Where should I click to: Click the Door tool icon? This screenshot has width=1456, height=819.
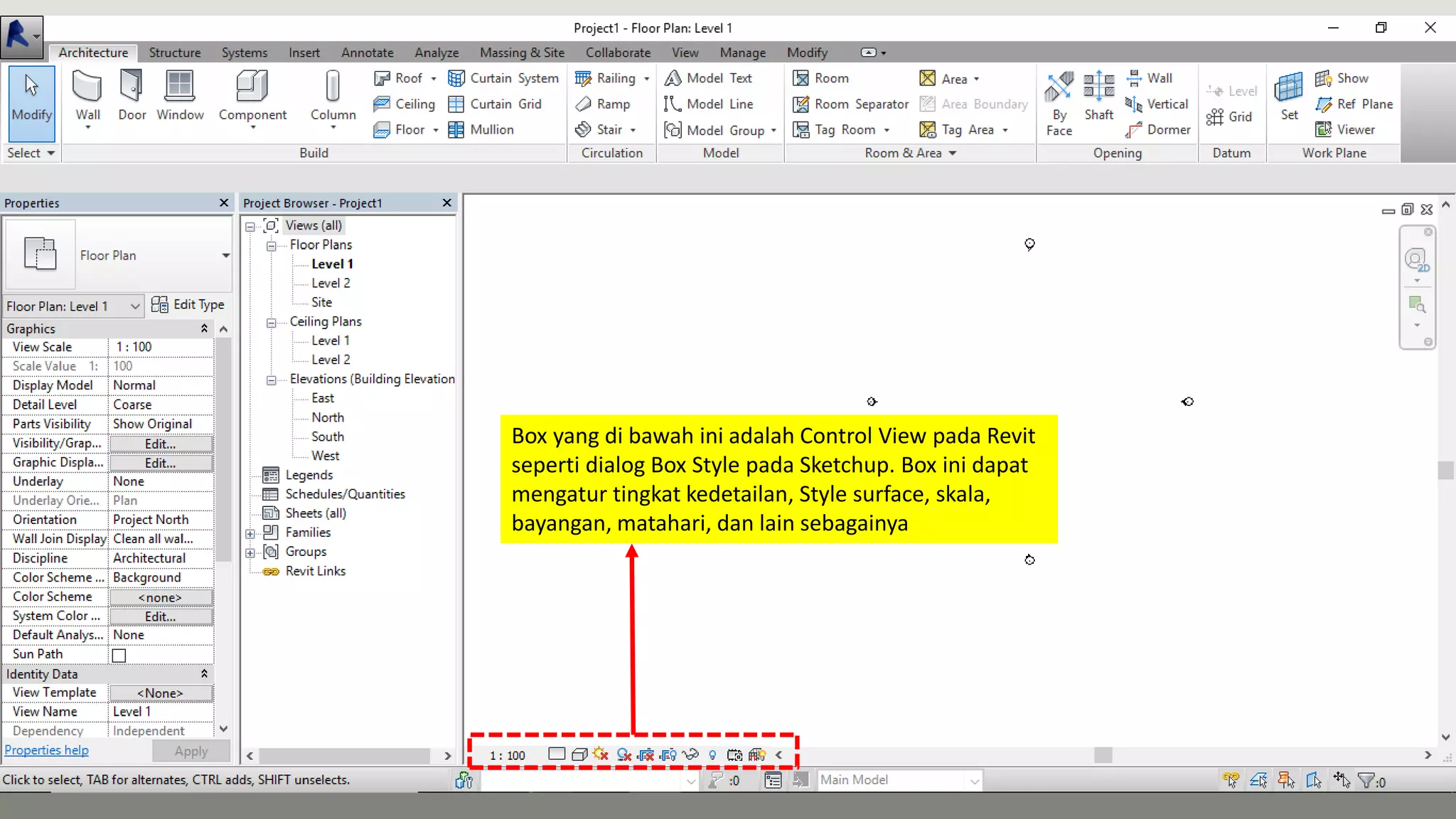(132, 85)
